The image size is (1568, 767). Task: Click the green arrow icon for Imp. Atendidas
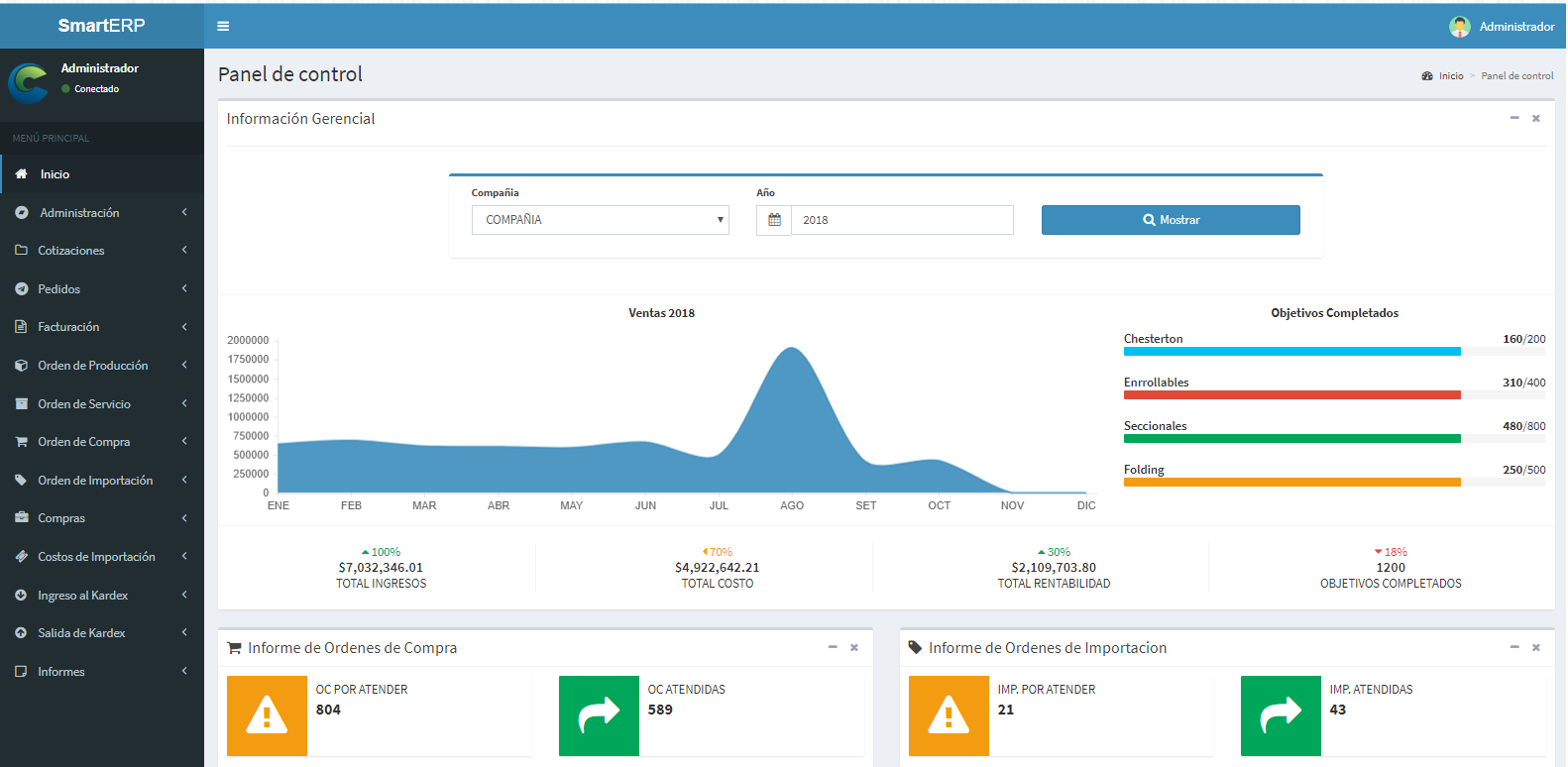(x=1281, y=715)
